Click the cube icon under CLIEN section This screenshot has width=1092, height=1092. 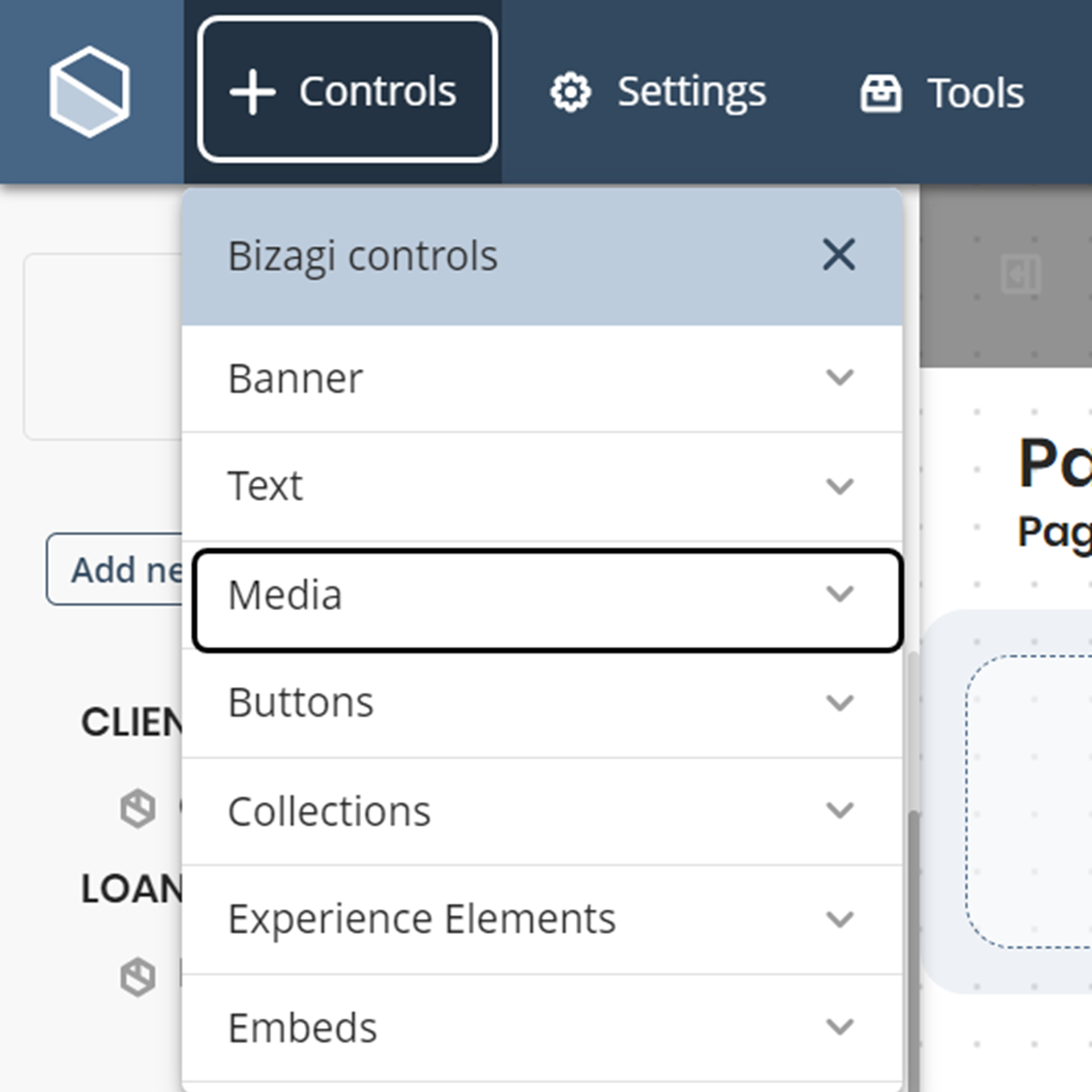(138, 808)
